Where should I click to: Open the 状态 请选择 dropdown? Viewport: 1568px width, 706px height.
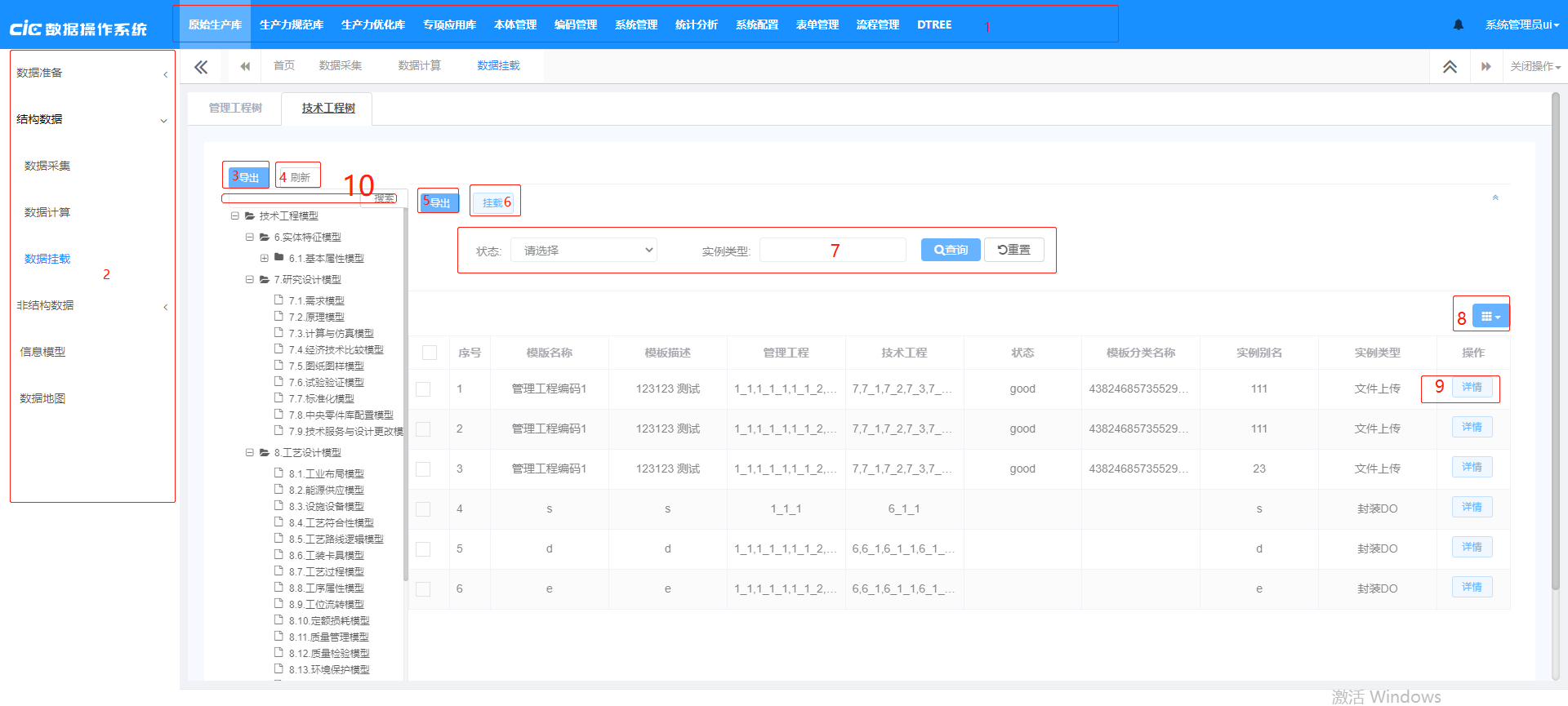[x=584, y=251]
